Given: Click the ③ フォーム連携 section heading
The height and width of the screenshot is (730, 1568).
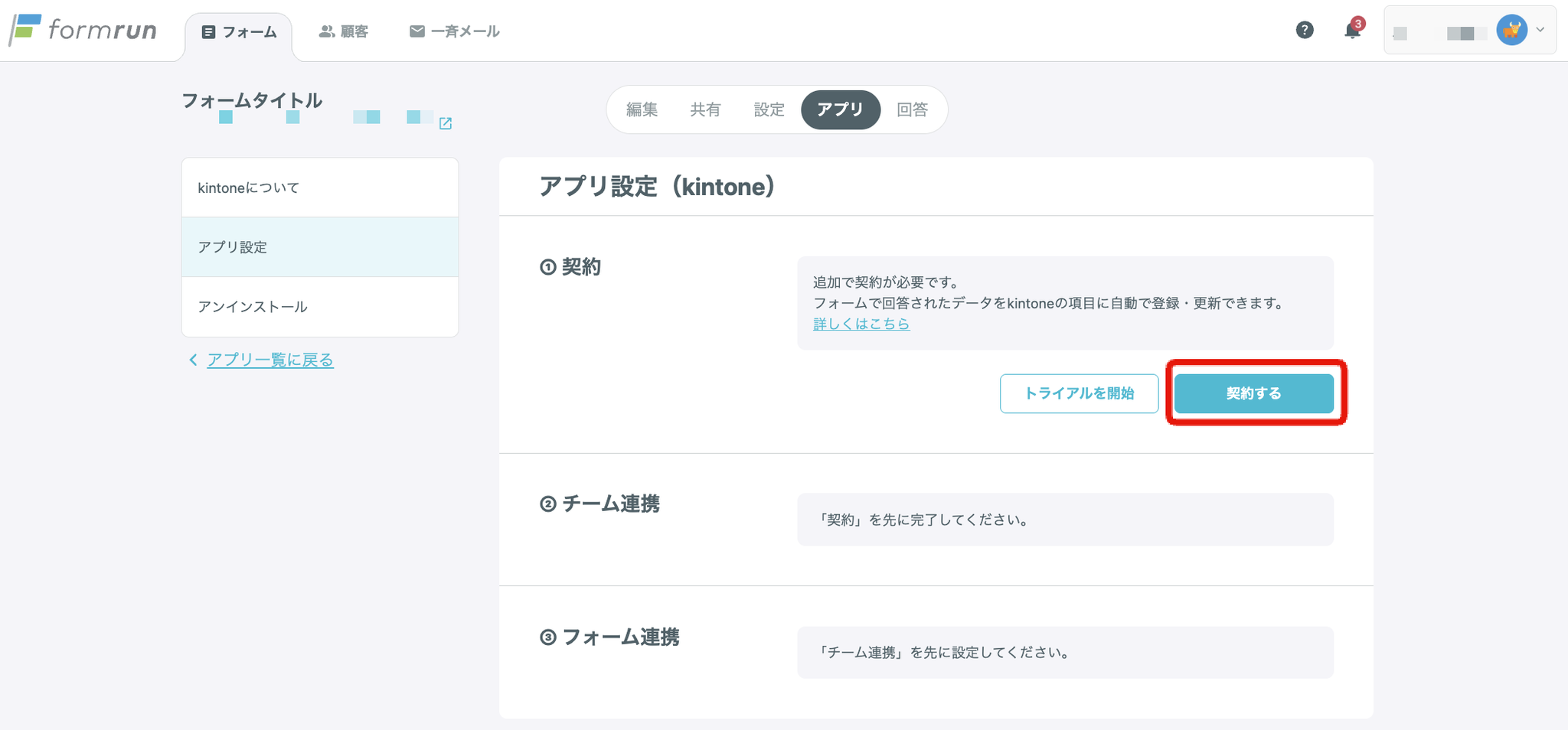Looking at the screenshot, I should (x=609, y=637).
